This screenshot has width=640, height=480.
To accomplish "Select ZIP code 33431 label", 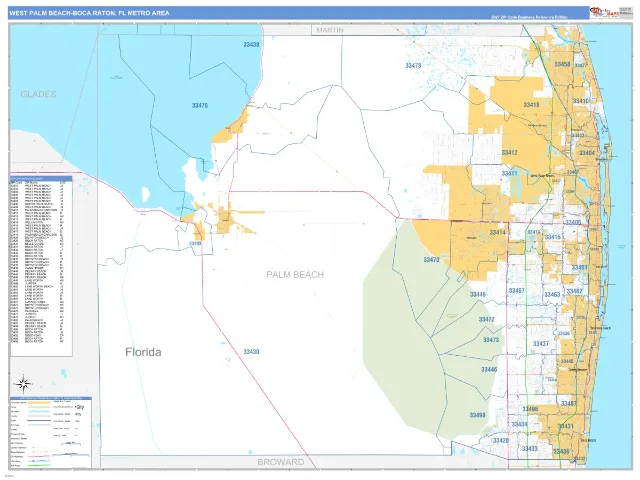I will (566, 427).
